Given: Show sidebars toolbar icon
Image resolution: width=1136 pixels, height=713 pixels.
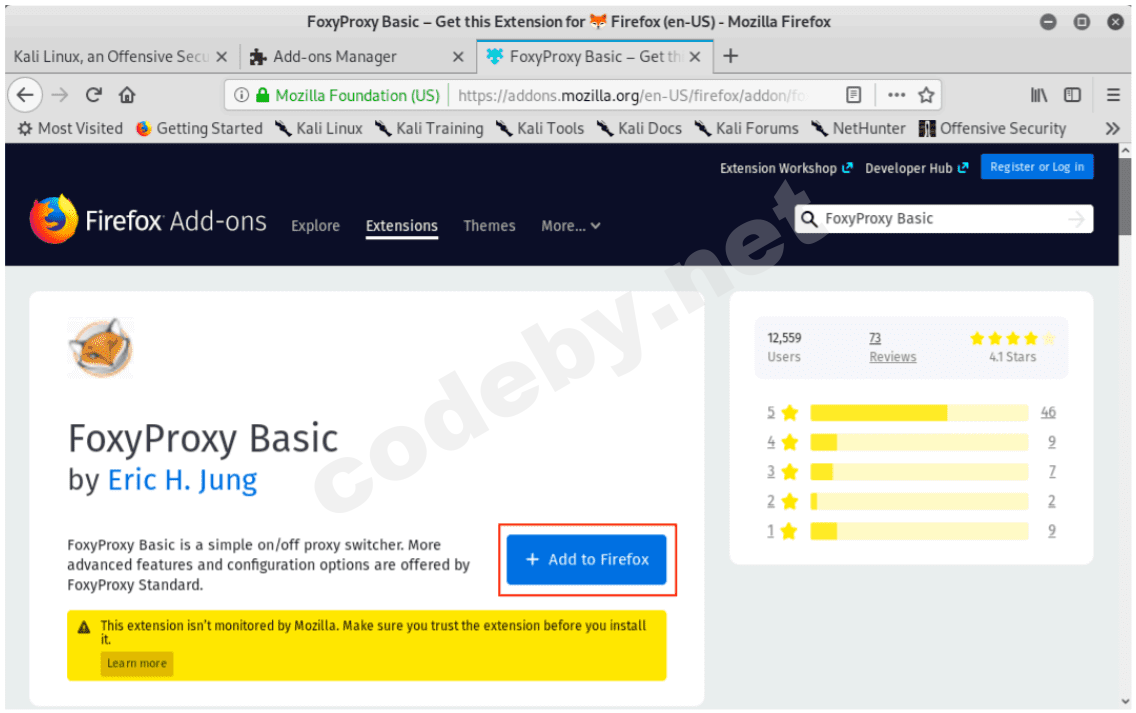Looking at the screenshot, I should click(x=1072, y=95).
